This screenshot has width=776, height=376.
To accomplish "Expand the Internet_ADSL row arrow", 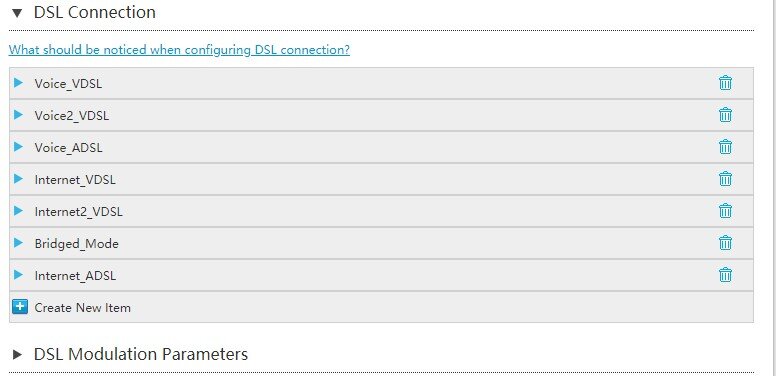I will coord(19,275).
